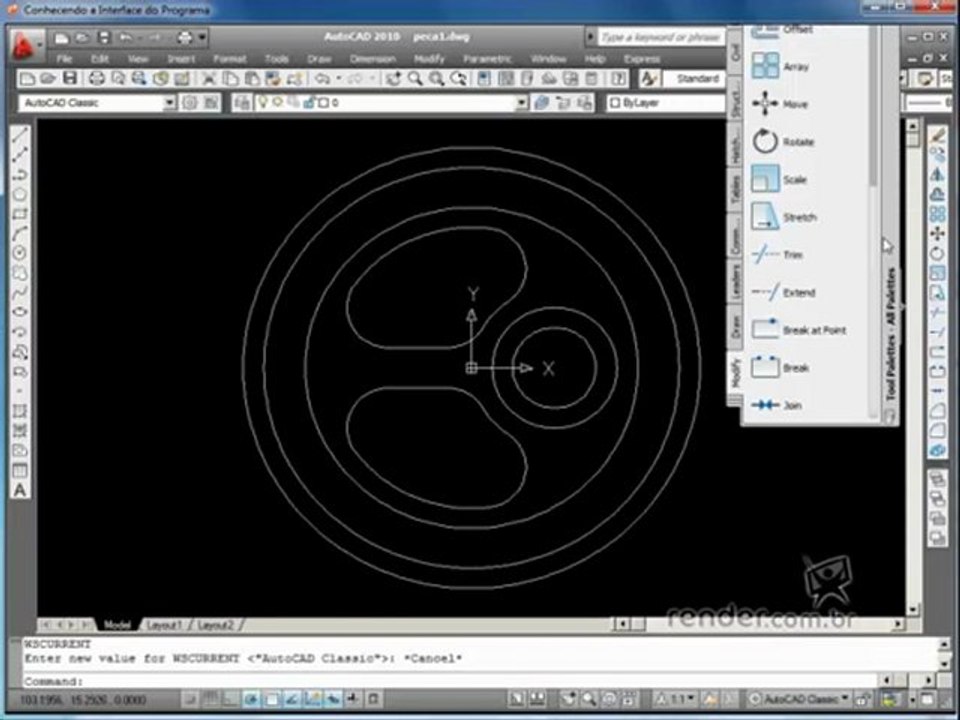Switch to the Draw tab of the tool palette
The width and height of the screenshot is (960, 720).
point(735,328)
